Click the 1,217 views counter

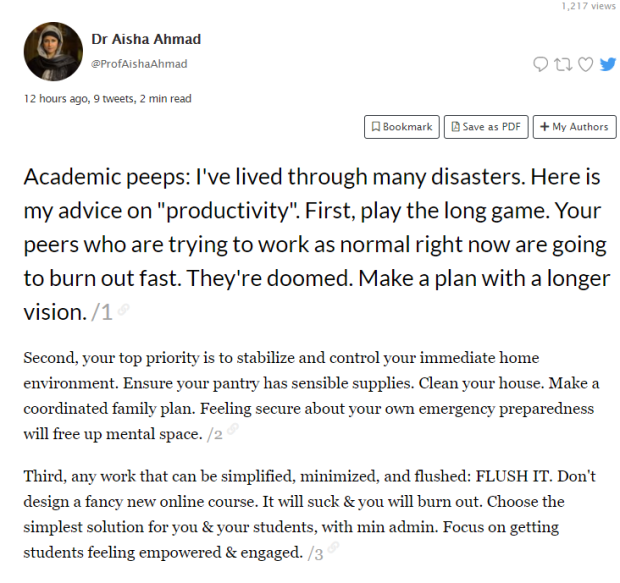point(587,6)
